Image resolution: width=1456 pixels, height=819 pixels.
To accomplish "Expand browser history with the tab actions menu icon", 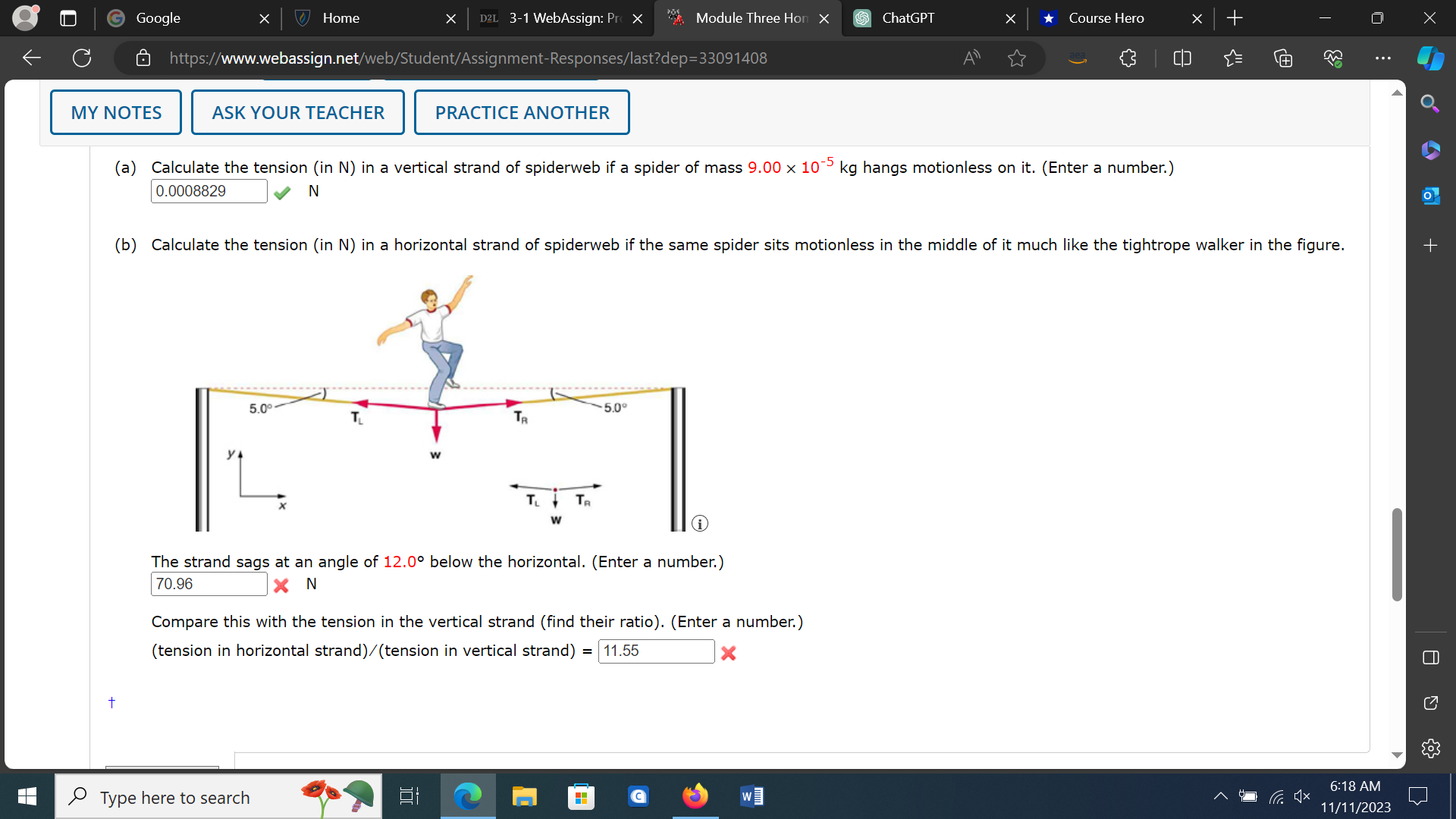I will click(68, 18).
